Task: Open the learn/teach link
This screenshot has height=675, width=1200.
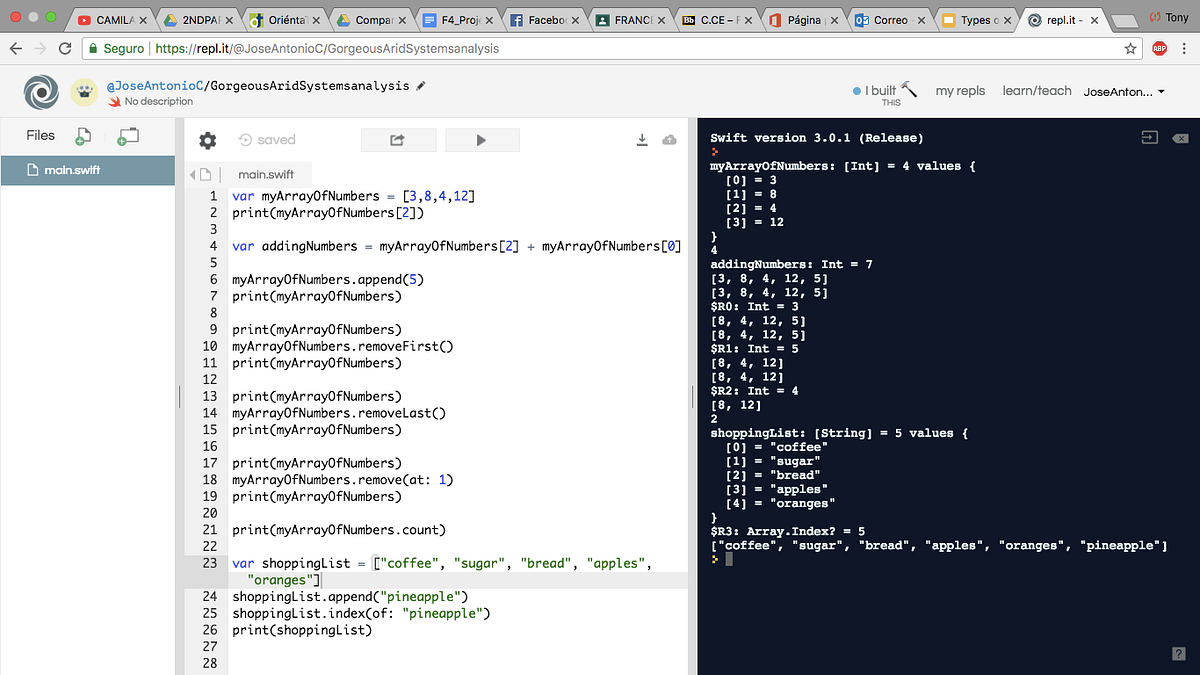Action: (1037, 90)
